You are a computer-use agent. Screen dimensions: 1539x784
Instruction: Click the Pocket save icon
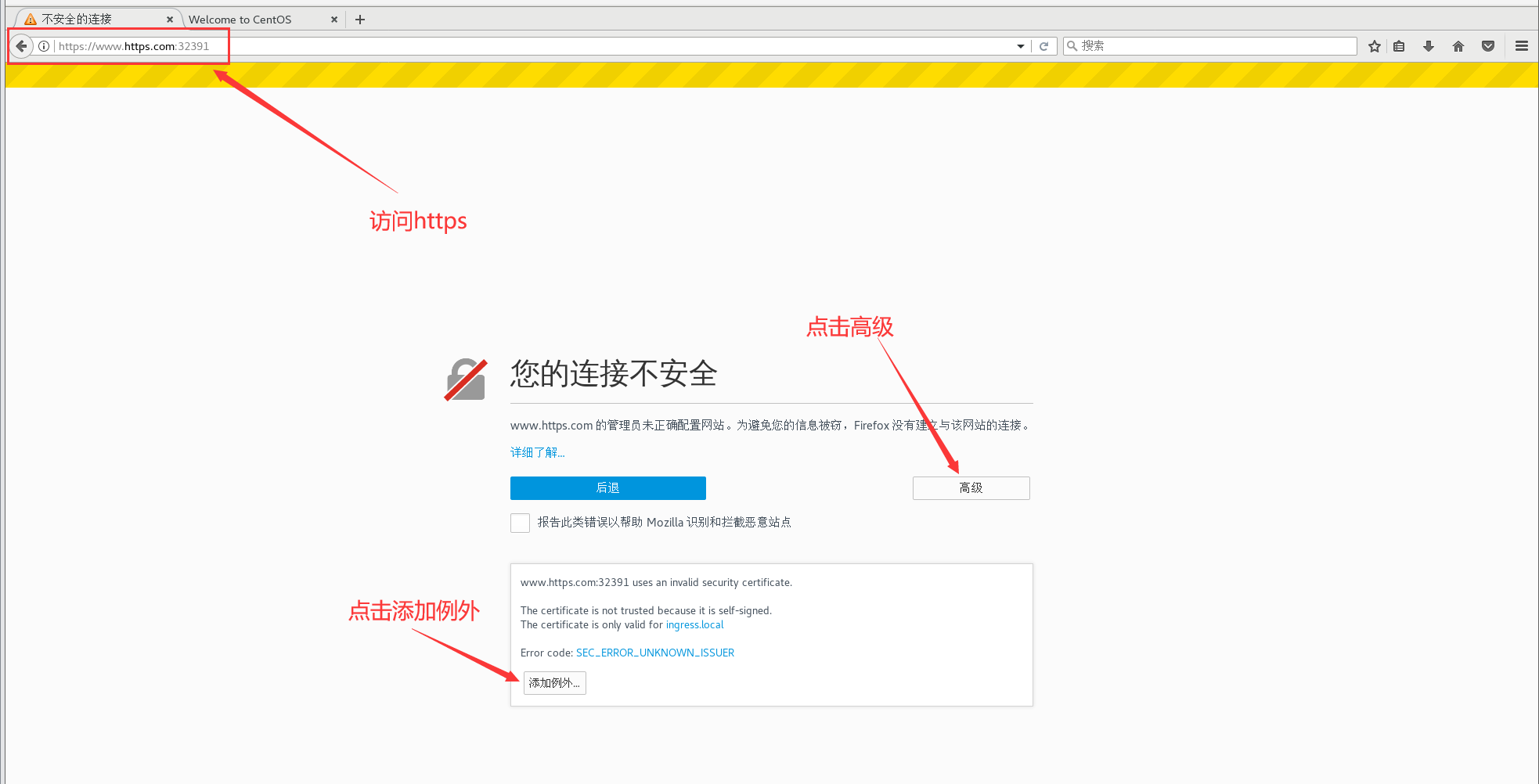(x=1488, y=46)
